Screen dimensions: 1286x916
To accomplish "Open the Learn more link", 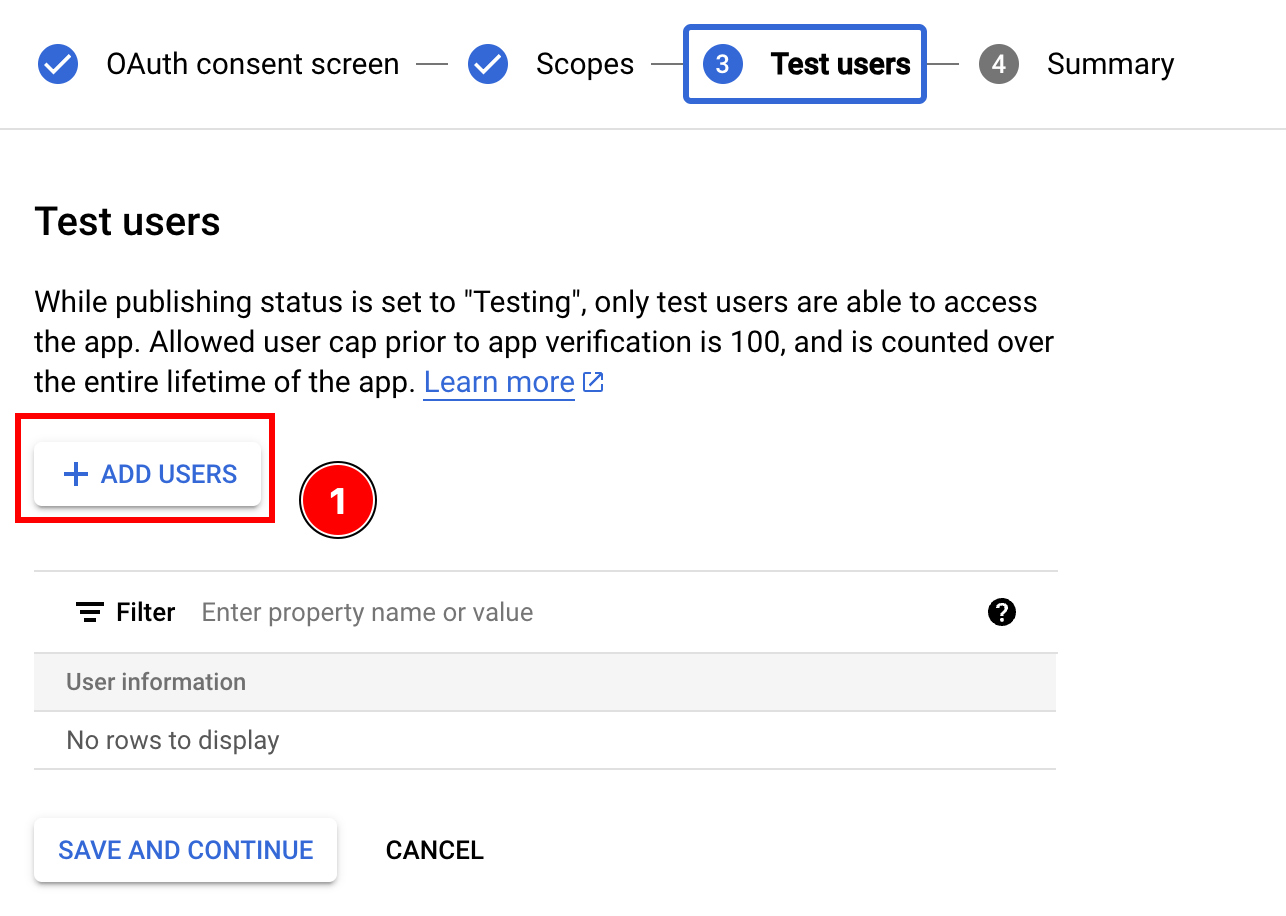I will [x=499, y=382].
